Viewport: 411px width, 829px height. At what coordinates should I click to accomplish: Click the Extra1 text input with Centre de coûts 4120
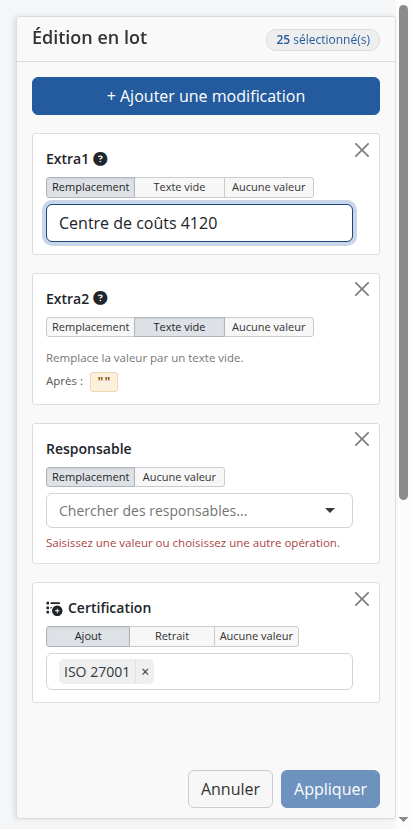click(199, 223)
